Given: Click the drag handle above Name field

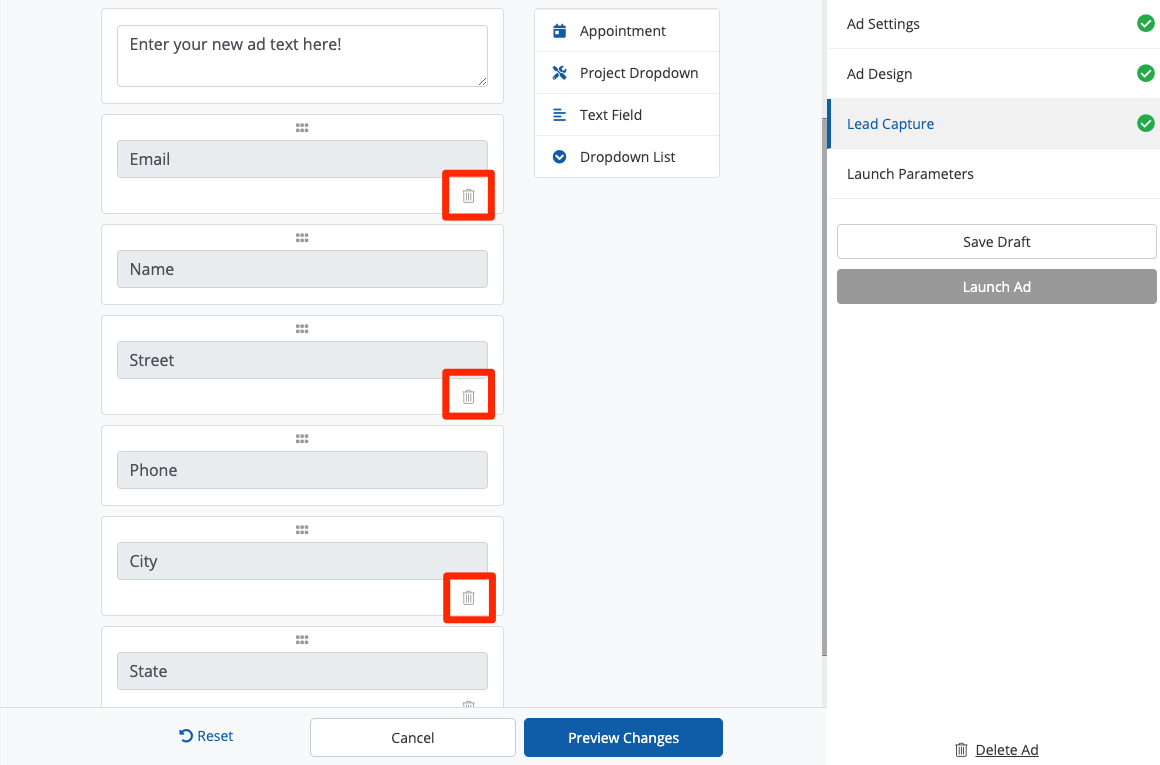Looking at the screenshot, I should [x=302, y=238].
